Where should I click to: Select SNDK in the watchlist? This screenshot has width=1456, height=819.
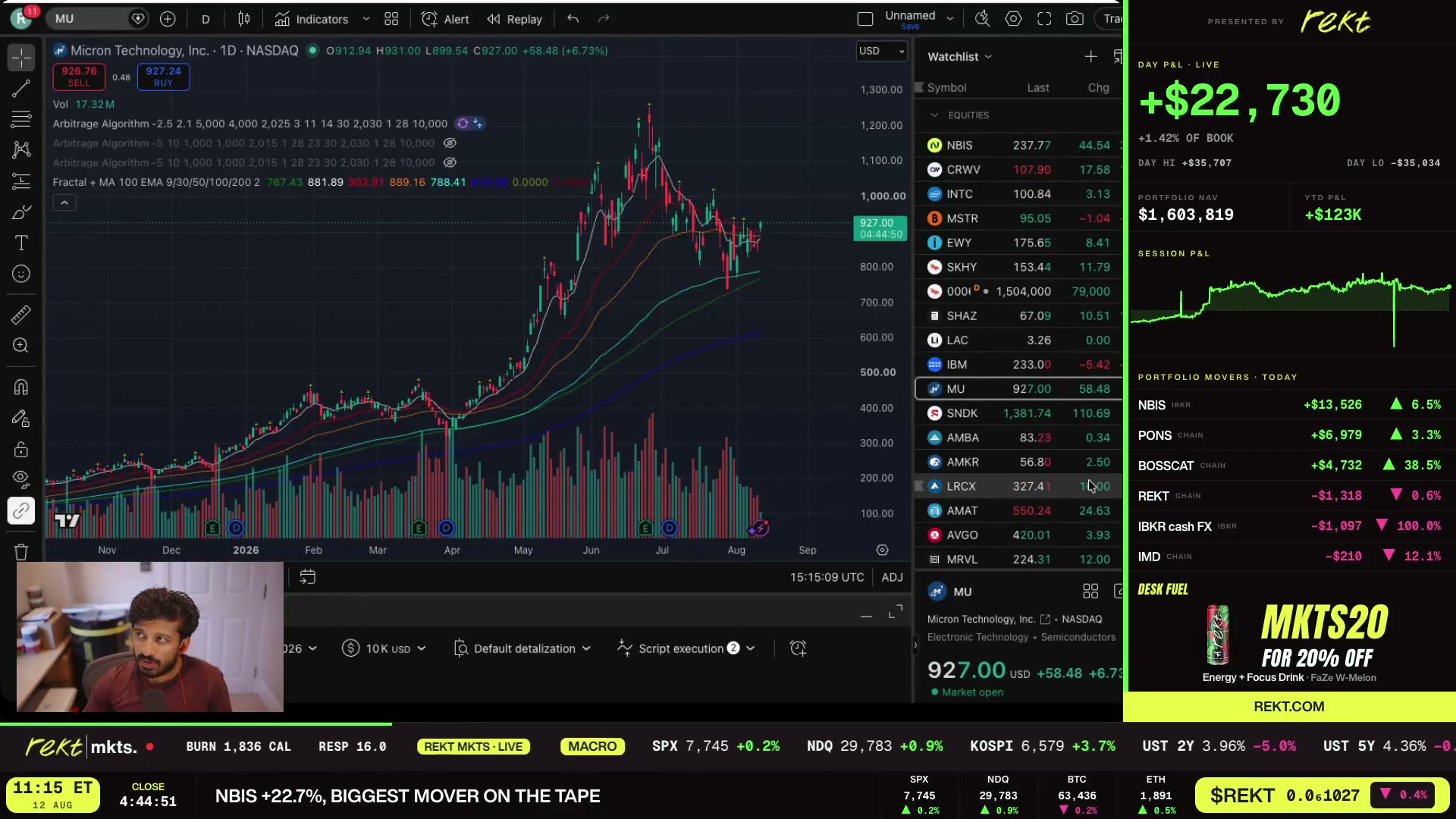(1018, 413)
